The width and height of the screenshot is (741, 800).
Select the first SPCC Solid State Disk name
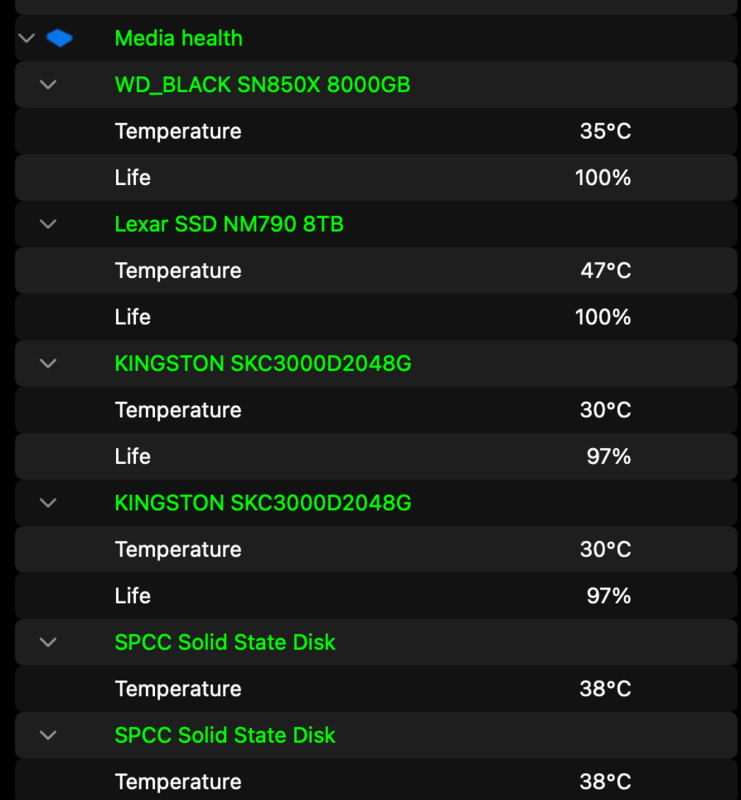pos(225,642)
